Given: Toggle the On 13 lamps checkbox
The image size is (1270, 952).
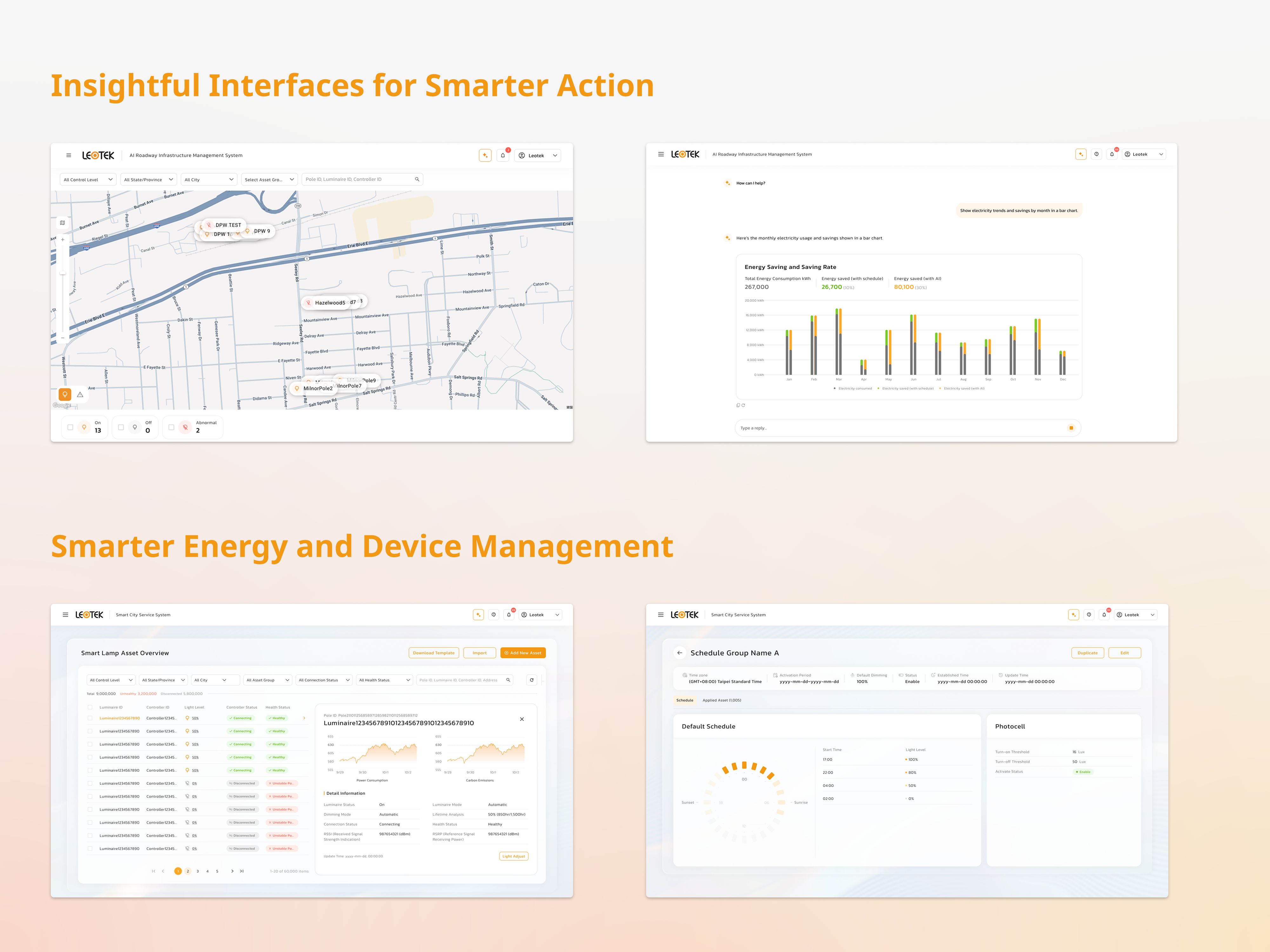Looking at the screenshot, I should tap(70, 427).
